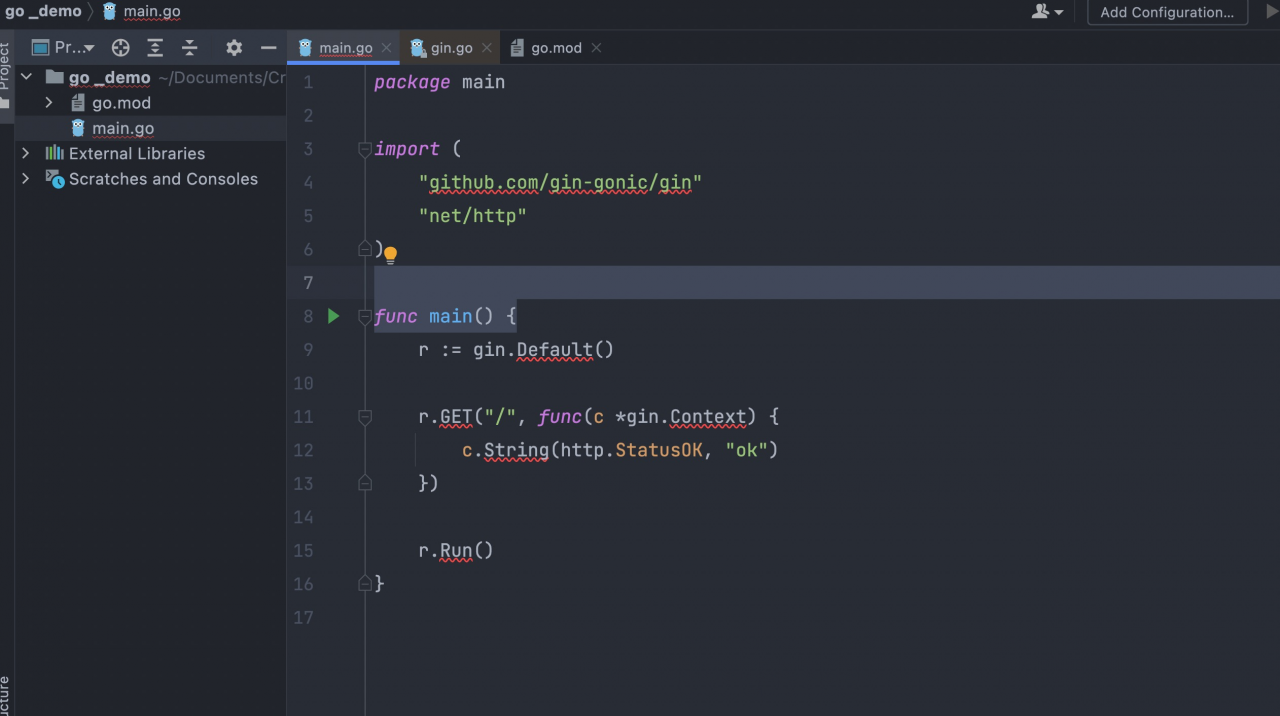
Task: Click c.String call on line 12
Action: [505, 450]
